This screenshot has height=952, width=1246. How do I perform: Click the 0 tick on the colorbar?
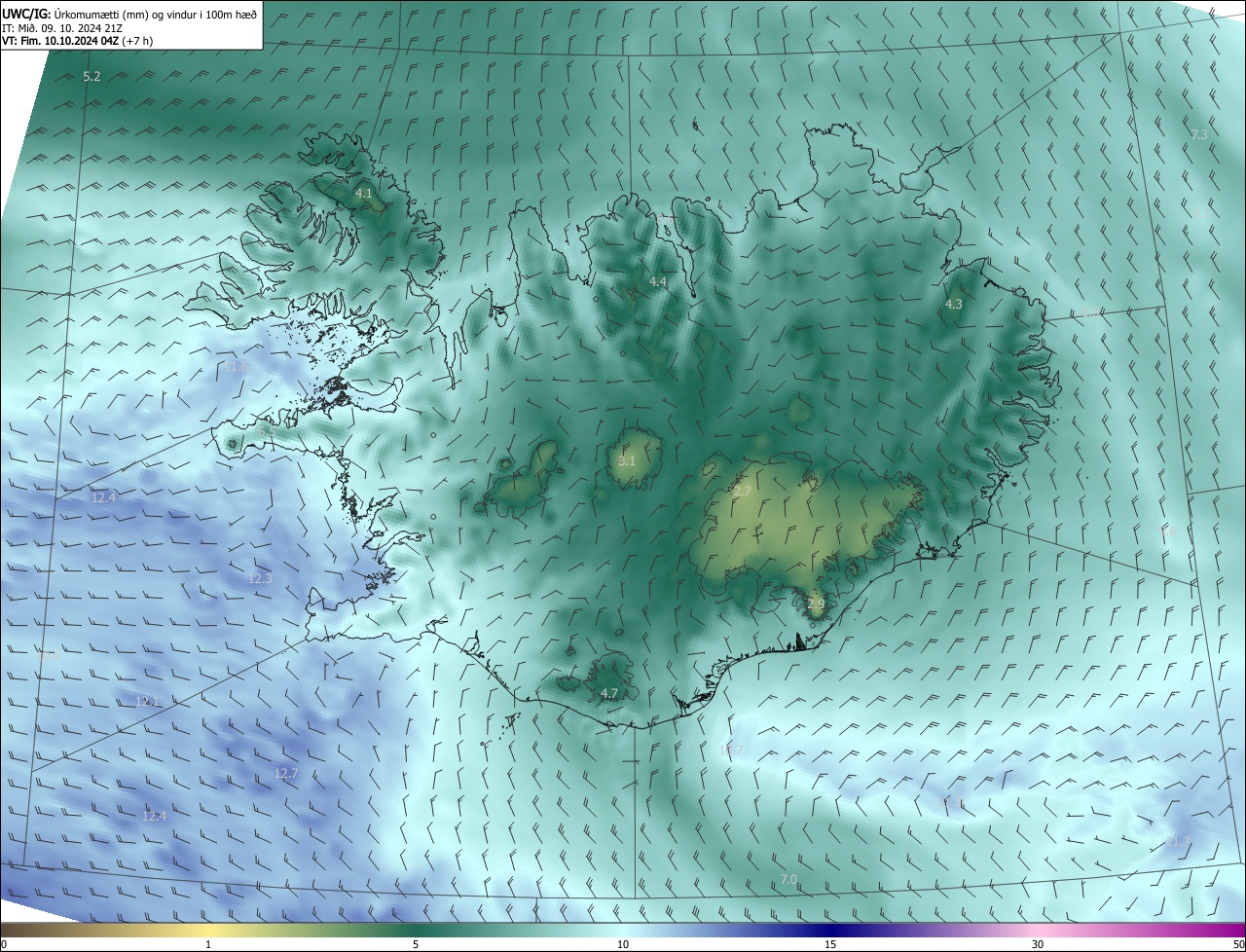coord(4,944)
